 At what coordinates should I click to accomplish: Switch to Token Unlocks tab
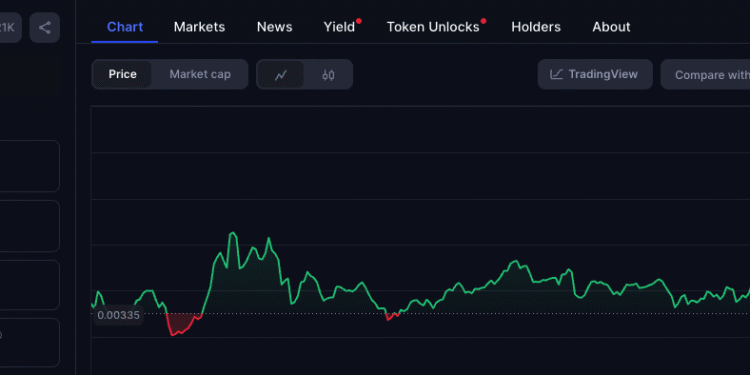point(433,27)
